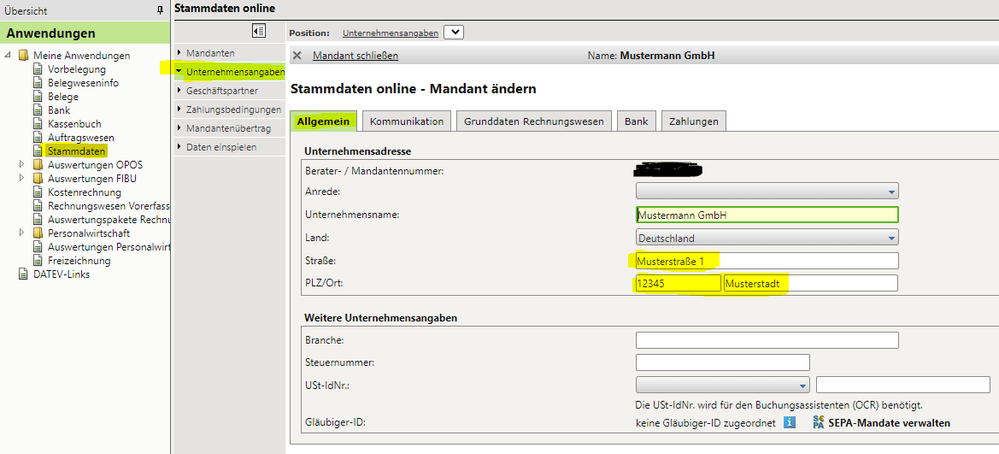Click the Personalwirtschaft folder icon

tap(38, 233)
